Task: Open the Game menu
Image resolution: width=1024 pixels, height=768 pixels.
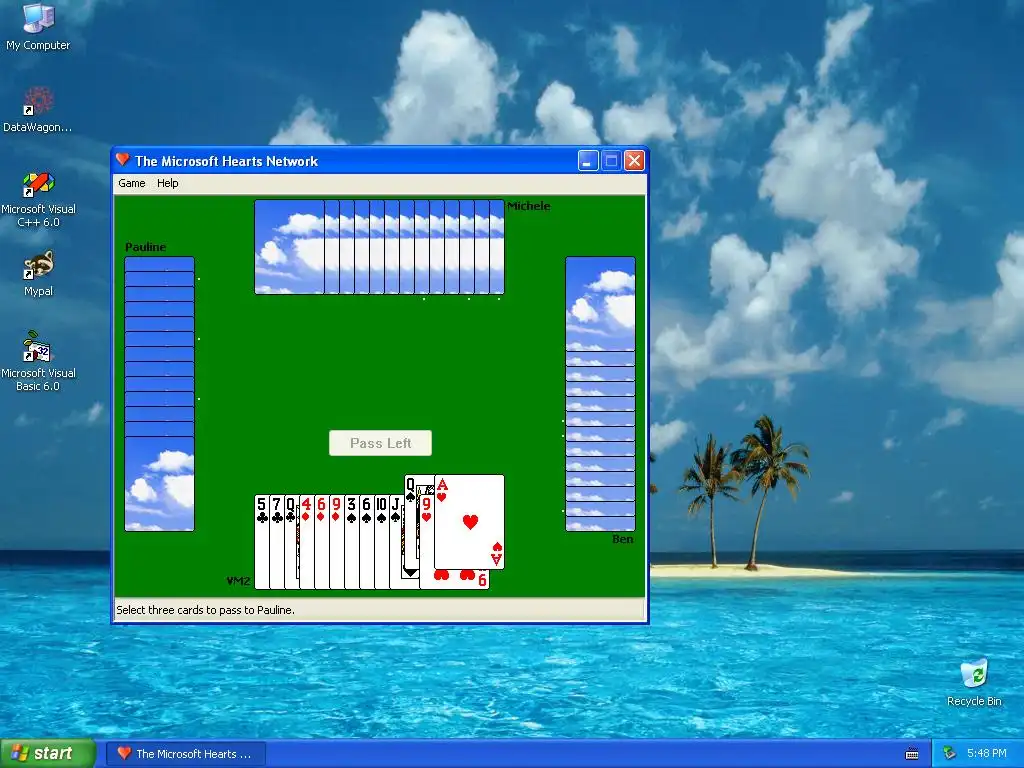Action: click(131, 184)
